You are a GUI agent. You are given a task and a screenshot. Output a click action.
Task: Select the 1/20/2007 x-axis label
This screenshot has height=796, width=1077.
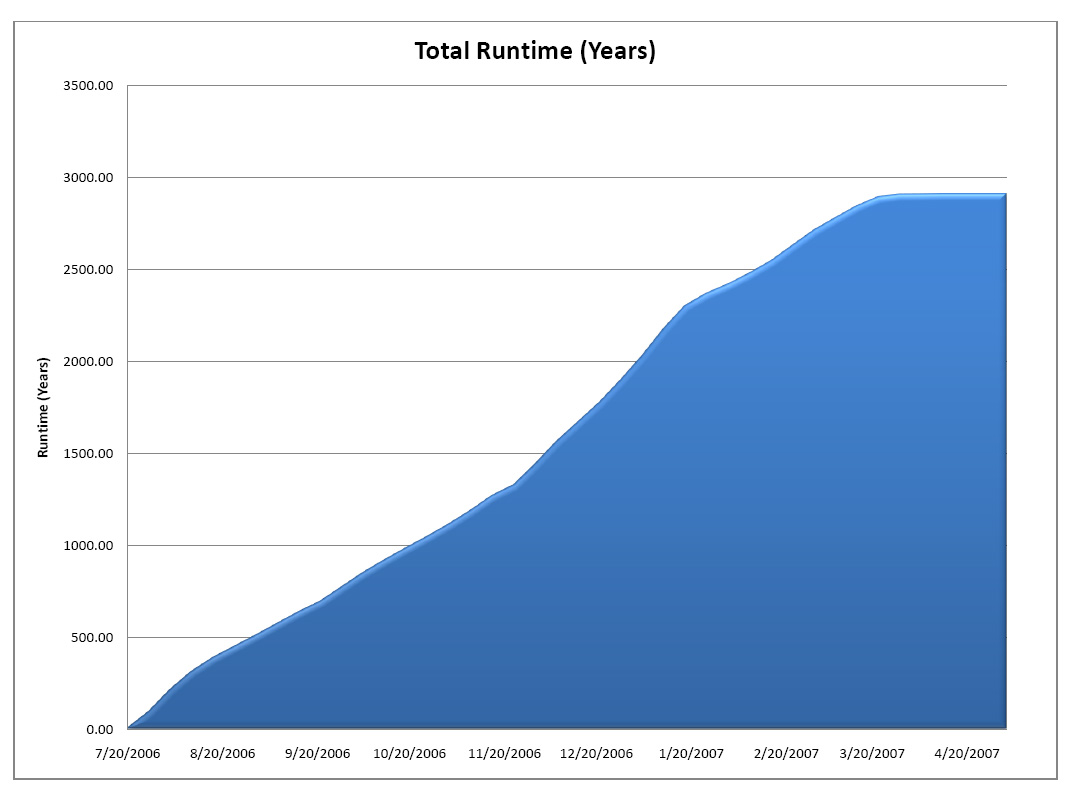pyautogui.click(x=691, y=753)
